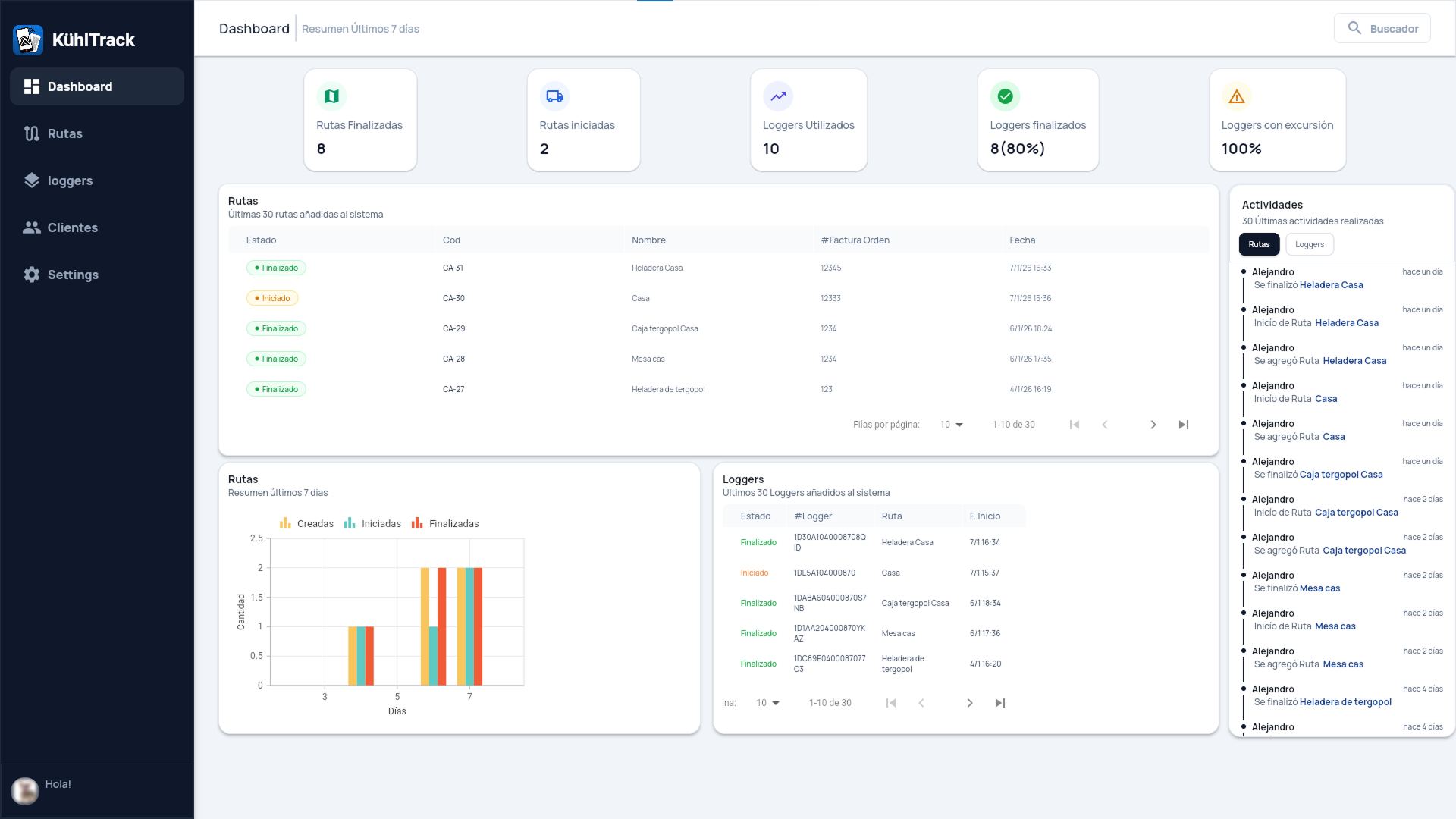This screenshot has height=819, width=1456.
Task: Open Settings from the sidebar
Action: [x=97, y=275]
